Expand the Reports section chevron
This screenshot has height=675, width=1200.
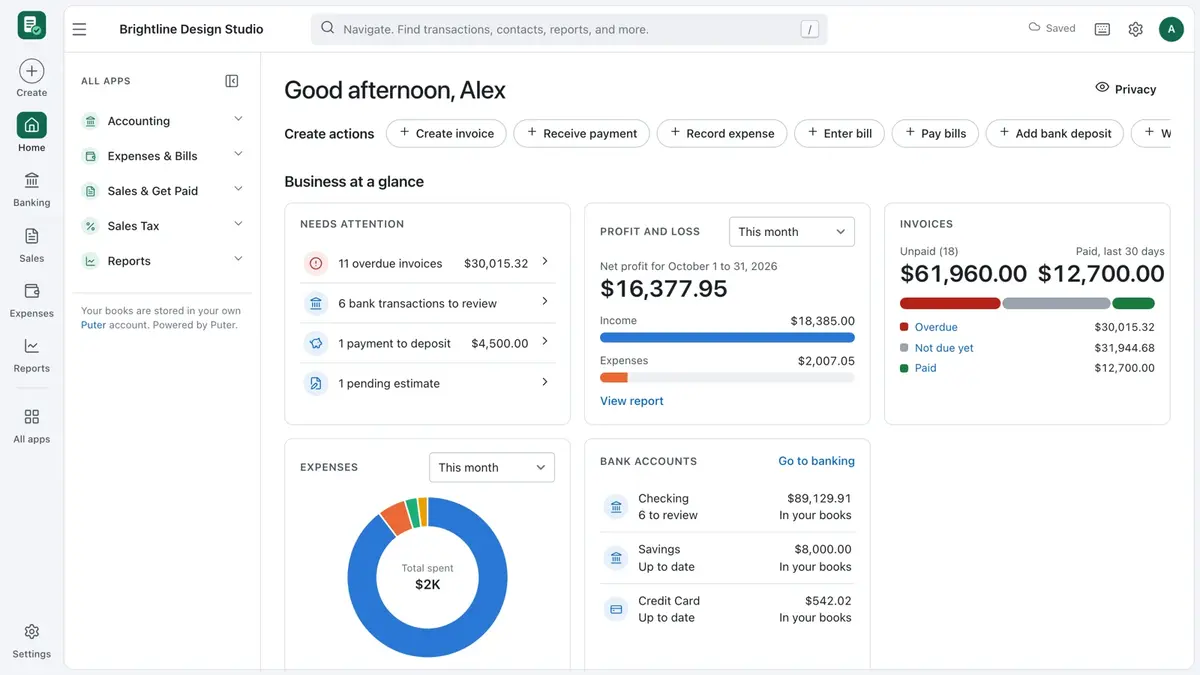(238, 259)
